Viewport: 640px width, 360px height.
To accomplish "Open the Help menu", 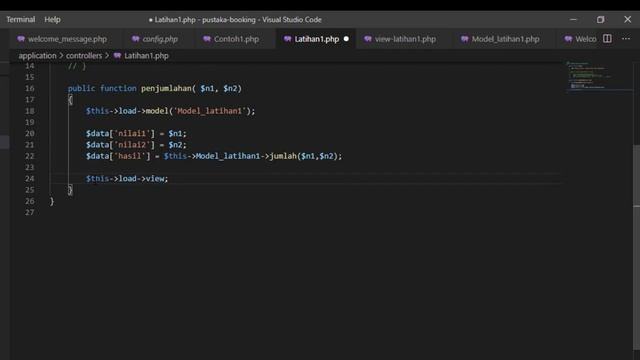I will (x=52, y=19).
